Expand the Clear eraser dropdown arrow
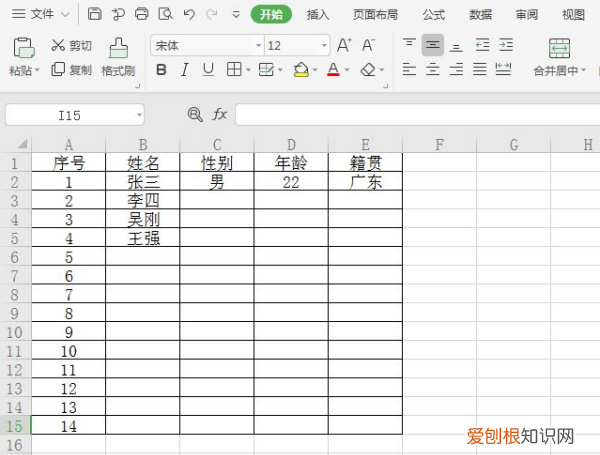The image size is (600, 455). [382, 70]
